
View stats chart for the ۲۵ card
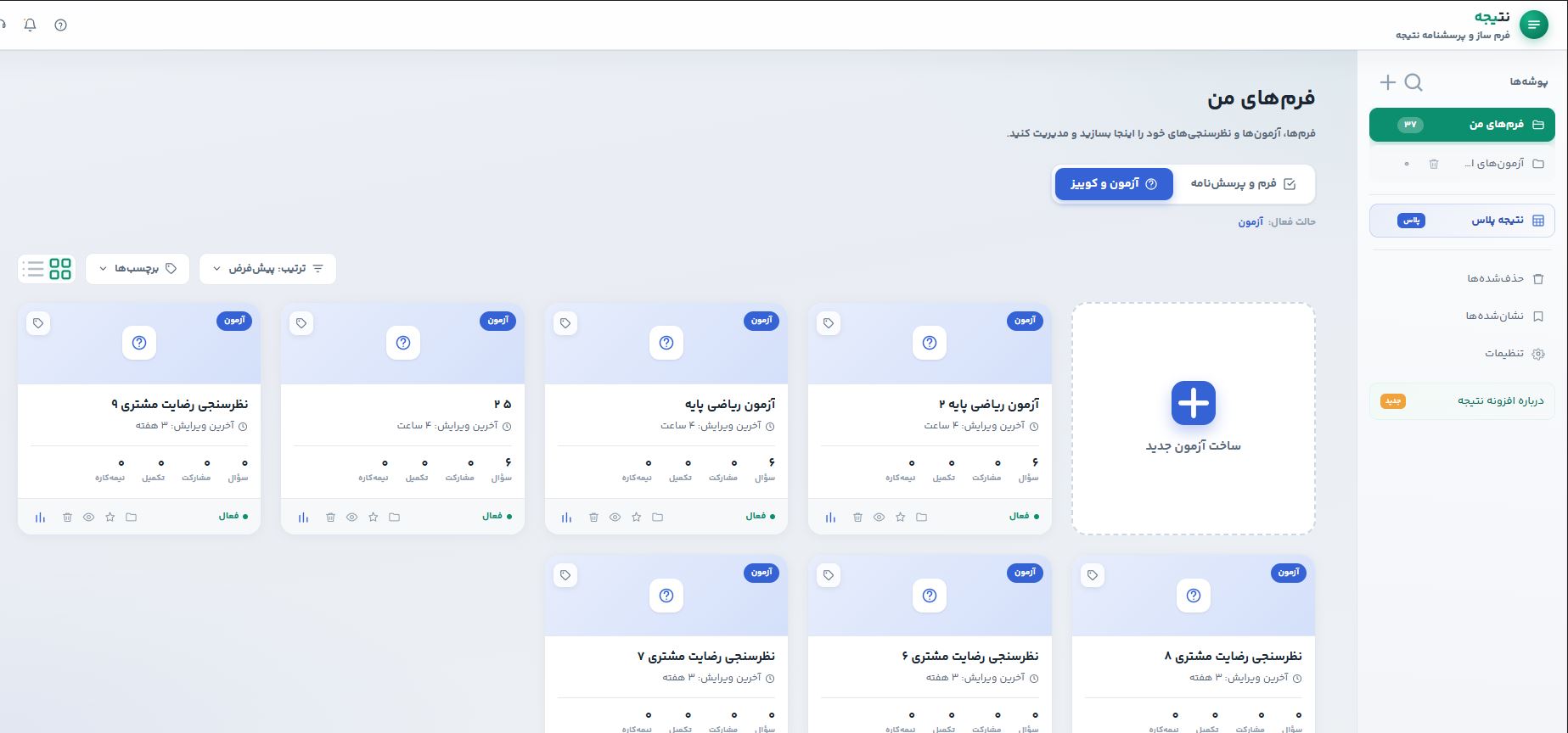pos(304,517)
